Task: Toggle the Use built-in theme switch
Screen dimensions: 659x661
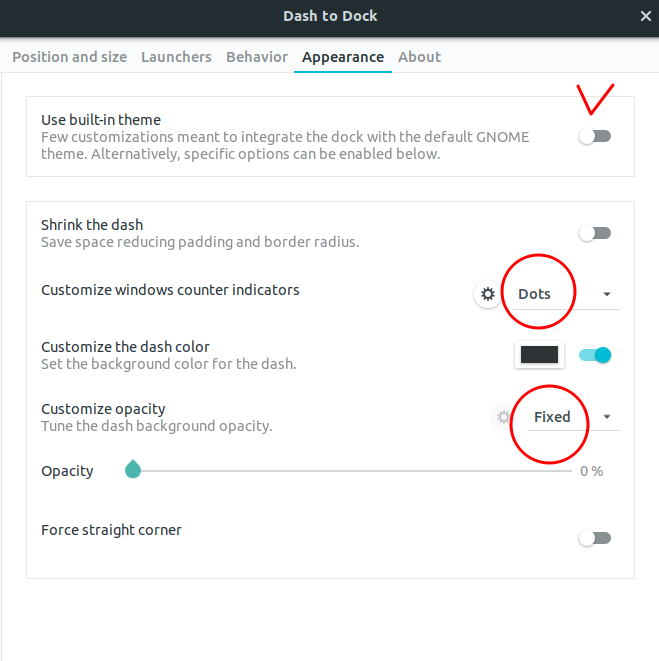Action: pos(595,136)
